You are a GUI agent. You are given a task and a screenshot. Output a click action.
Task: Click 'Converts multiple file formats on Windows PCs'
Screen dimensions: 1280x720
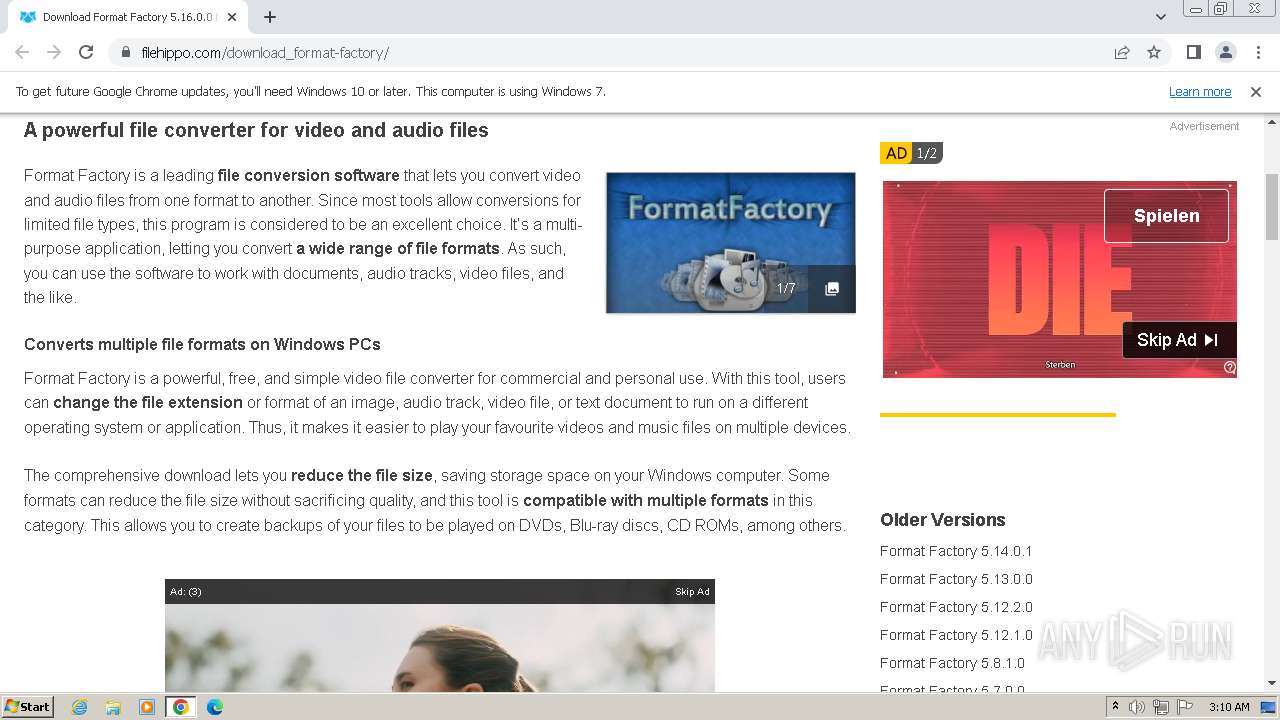pyautogui.click(x=202, y=344)
